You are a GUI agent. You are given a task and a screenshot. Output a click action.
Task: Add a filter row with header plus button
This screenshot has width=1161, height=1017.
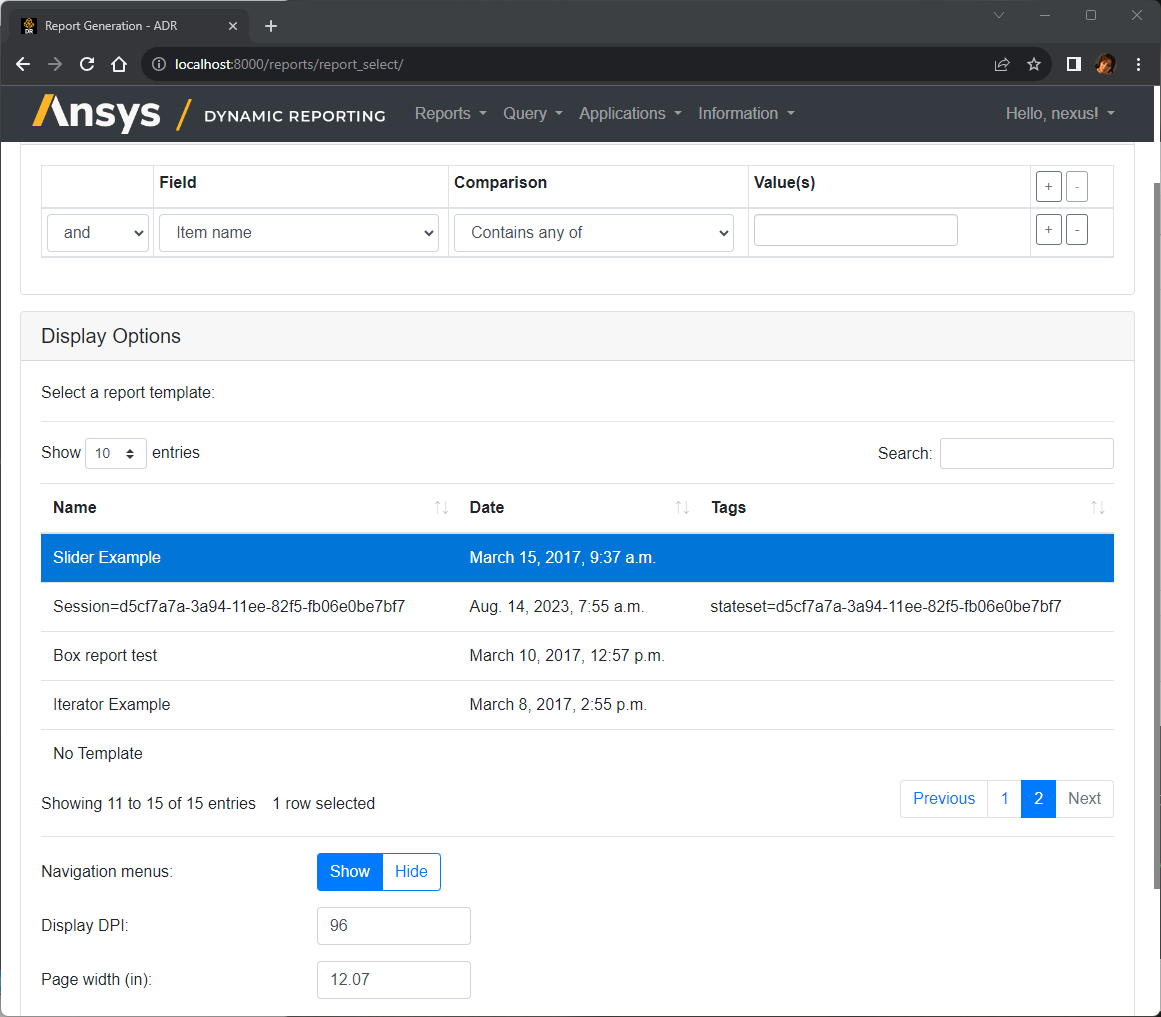(1048, 187)
